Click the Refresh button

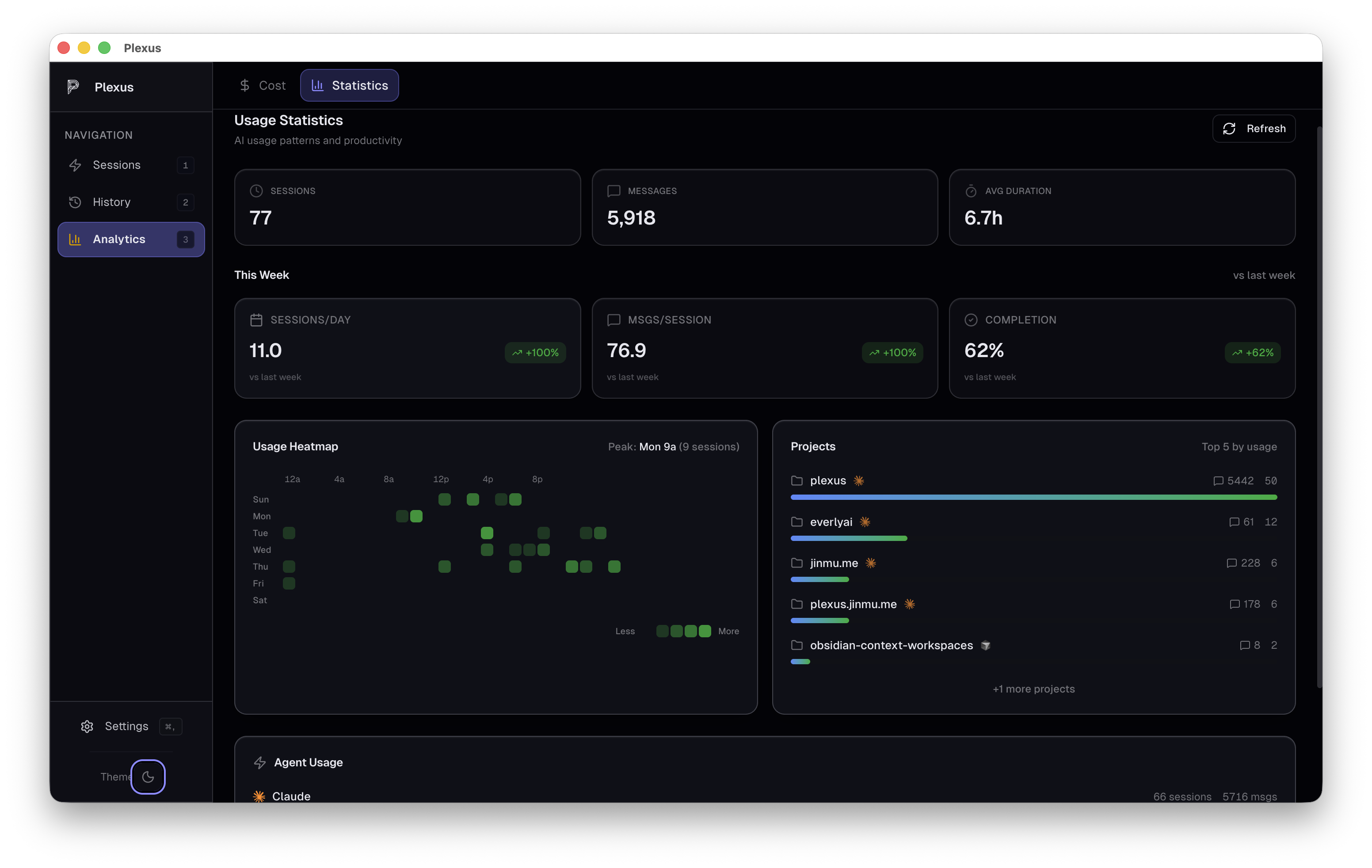(1254, 128)
